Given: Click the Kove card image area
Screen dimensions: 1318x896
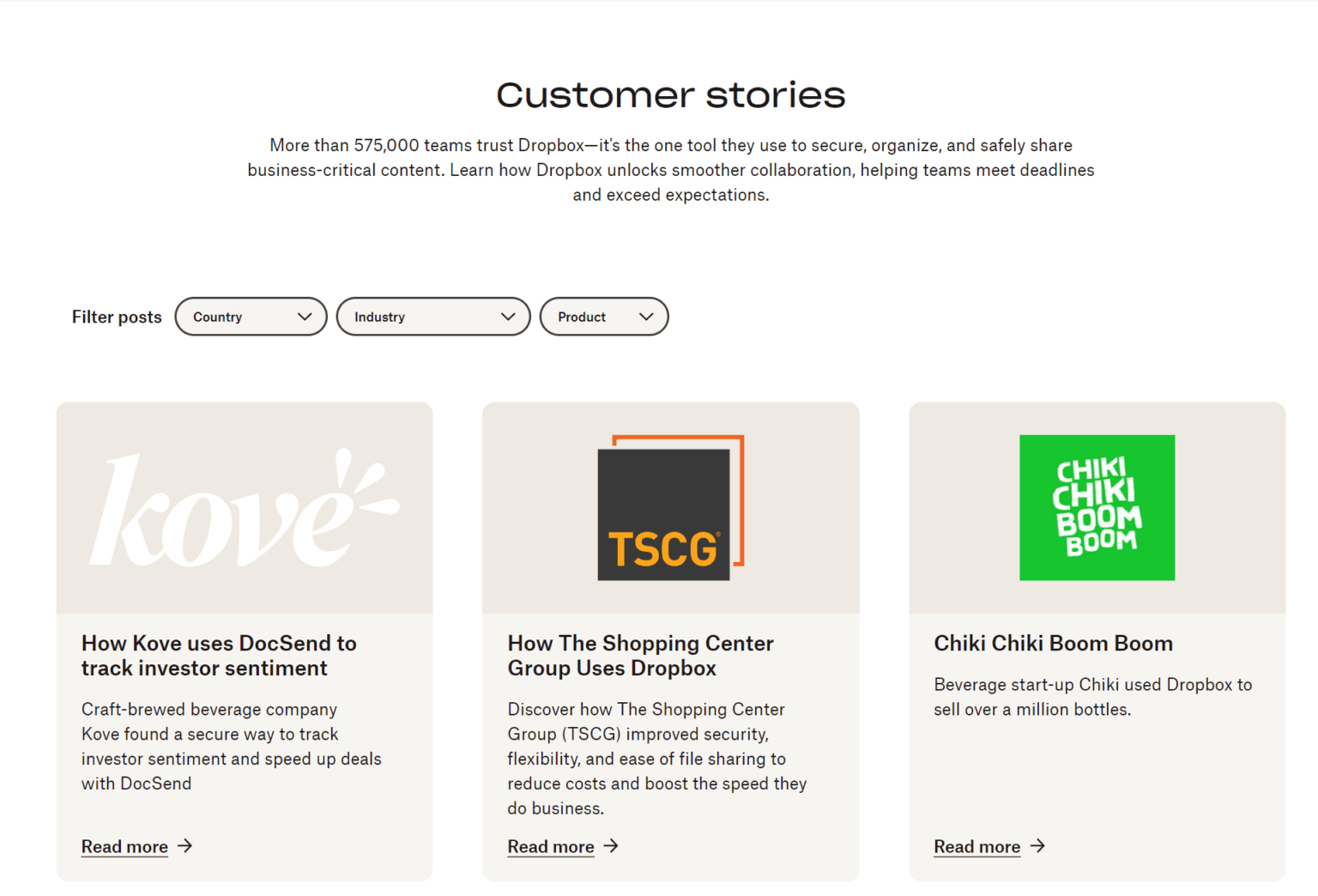Looking at the screenshot, I should click(x=244, y=507).
